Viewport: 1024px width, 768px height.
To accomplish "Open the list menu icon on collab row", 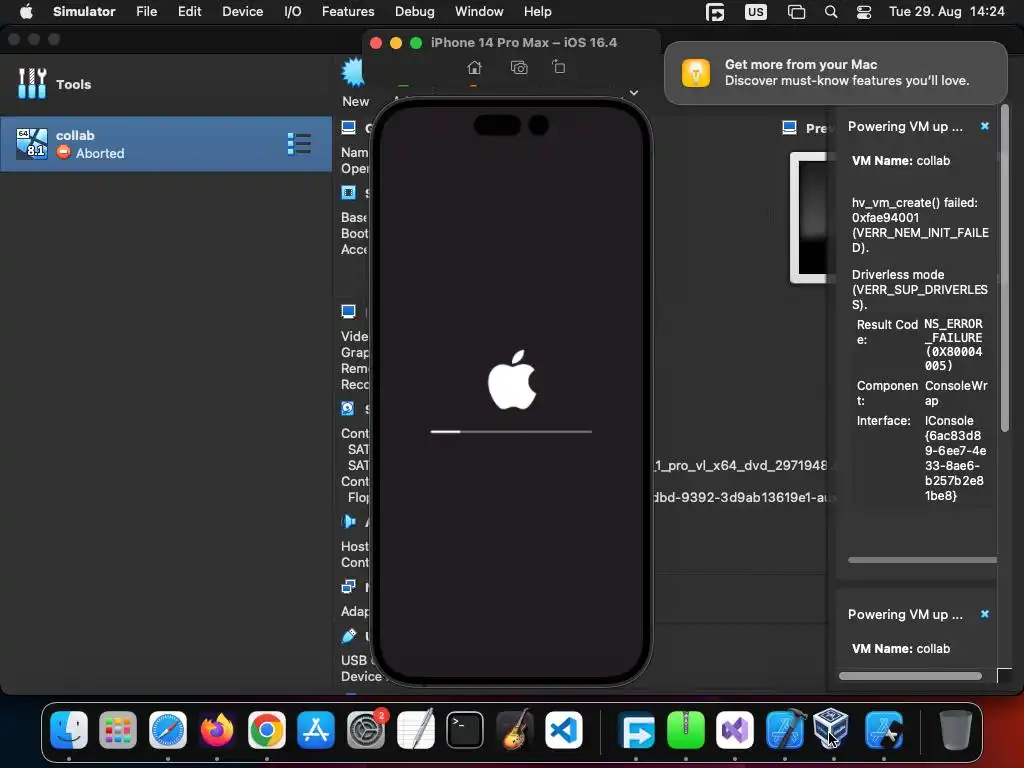I will [299, 144].
